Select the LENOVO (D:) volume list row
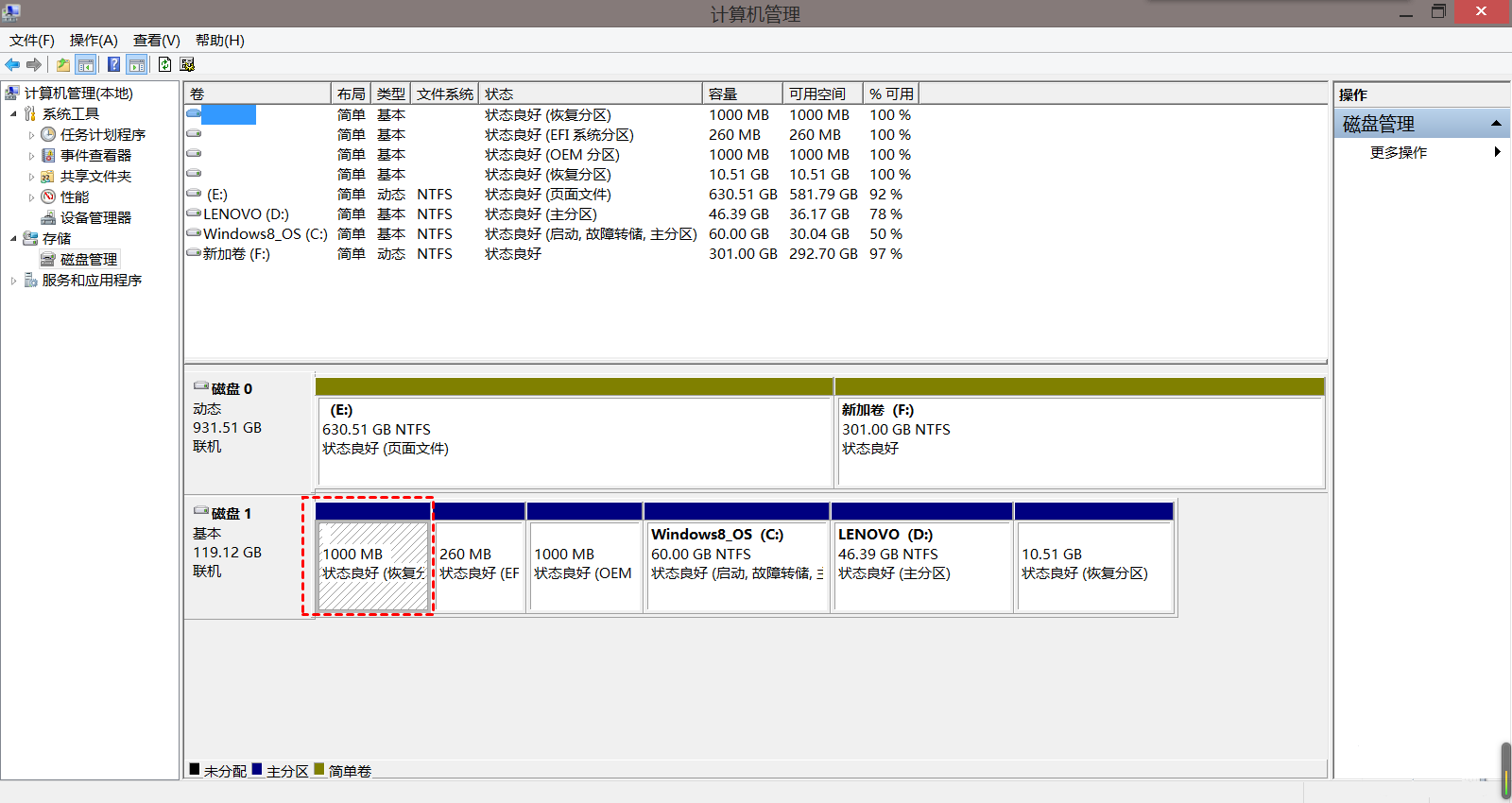Image resolution: width=1512 pixels, height=803 pixels. coord(246,214)
